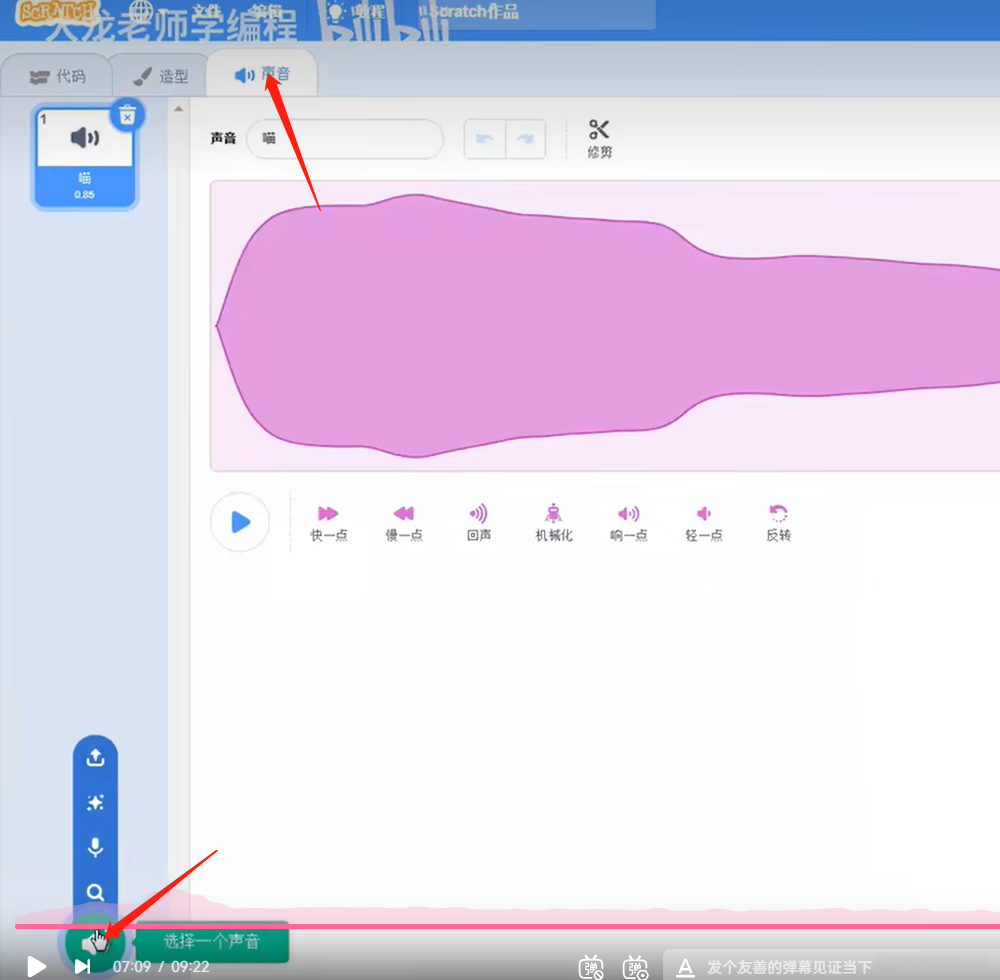Click the search sound magnifier icon
The width and height of the screenshot is (1000, 980).
[95, 892]
